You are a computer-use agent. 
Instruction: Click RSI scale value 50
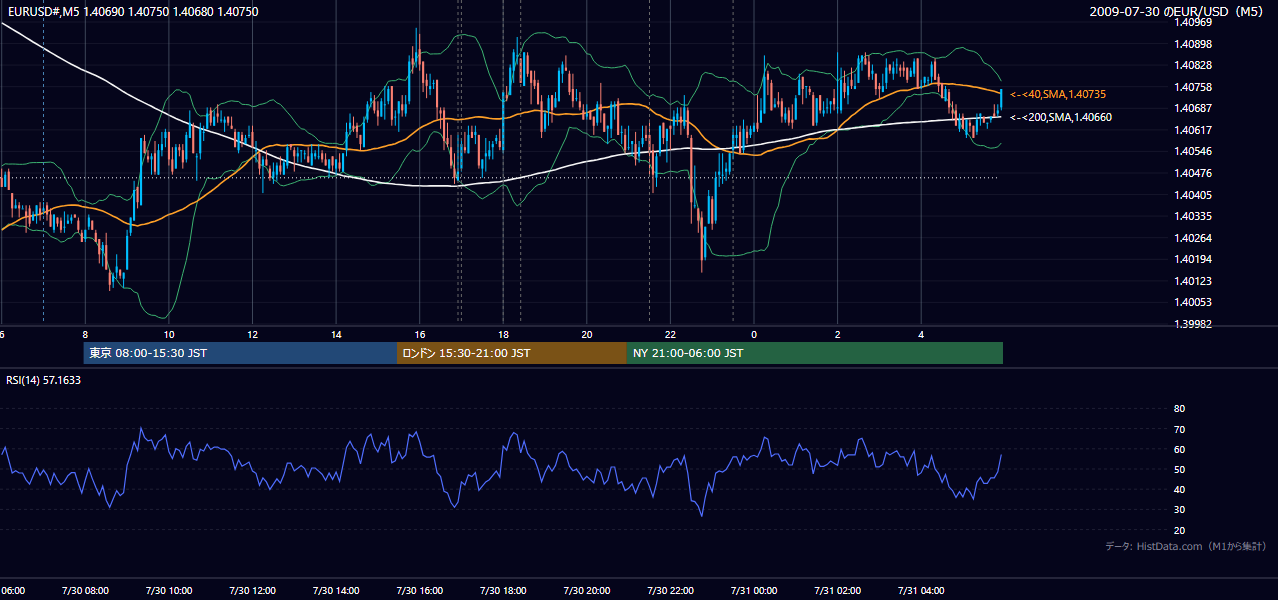1179,469
